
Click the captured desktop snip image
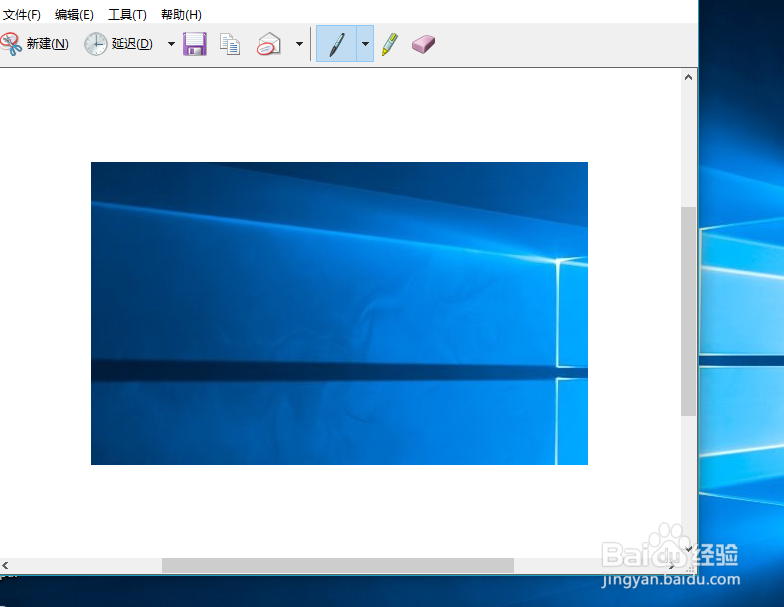[x=339, y=314]
